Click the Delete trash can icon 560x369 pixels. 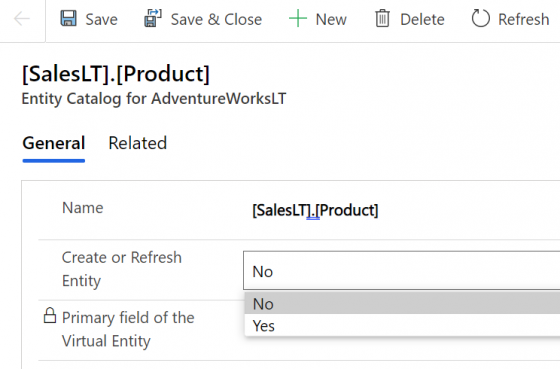382,19
